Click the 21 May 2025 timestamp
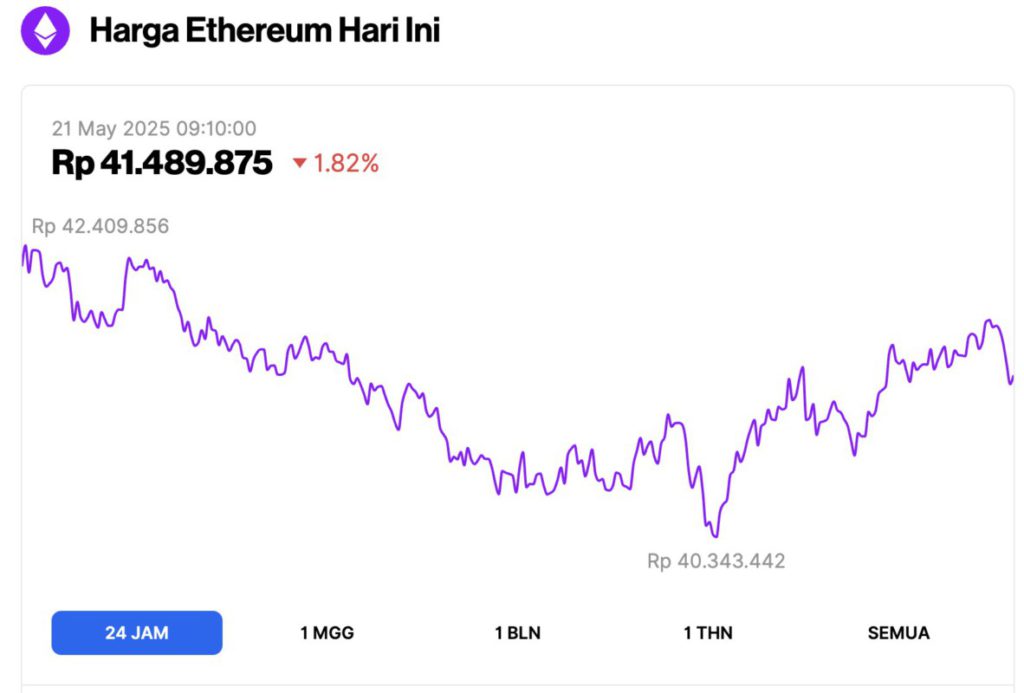The height and width of the screenshot is (693, 1024). tap(154, 128)
